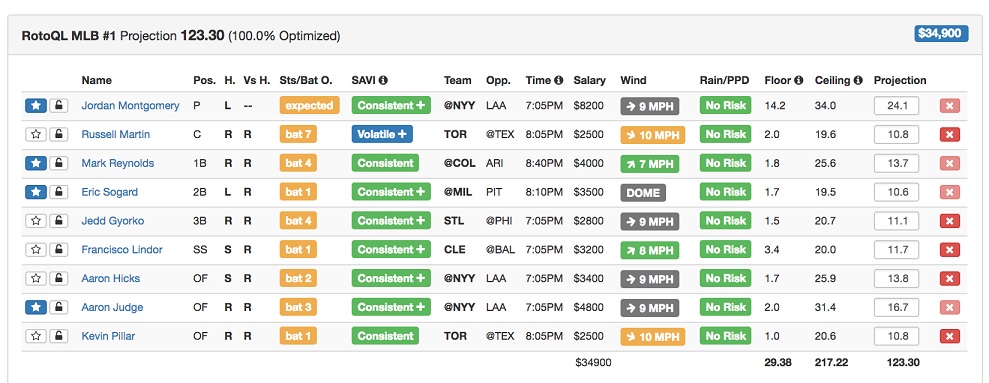
Task: Click the $34,900 salary badge
Action: (x=941, y=33)
